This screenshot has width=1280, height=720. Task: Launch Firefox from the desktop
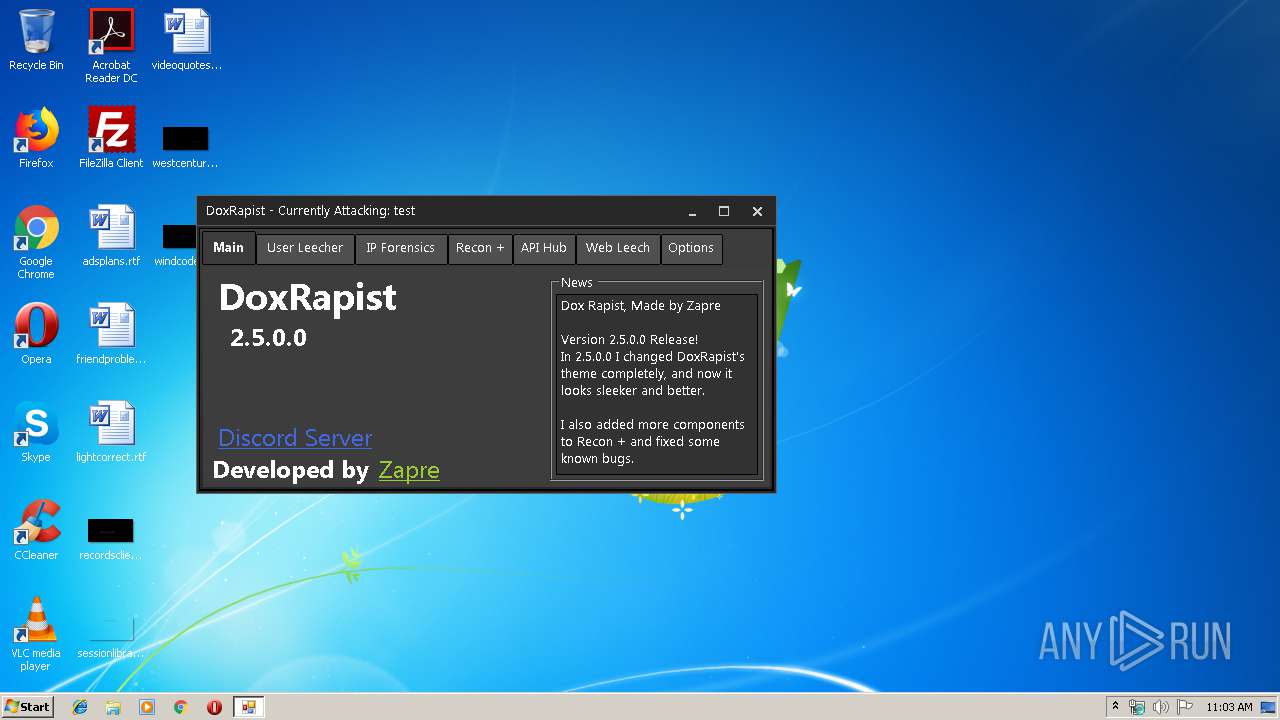point(36,138)
